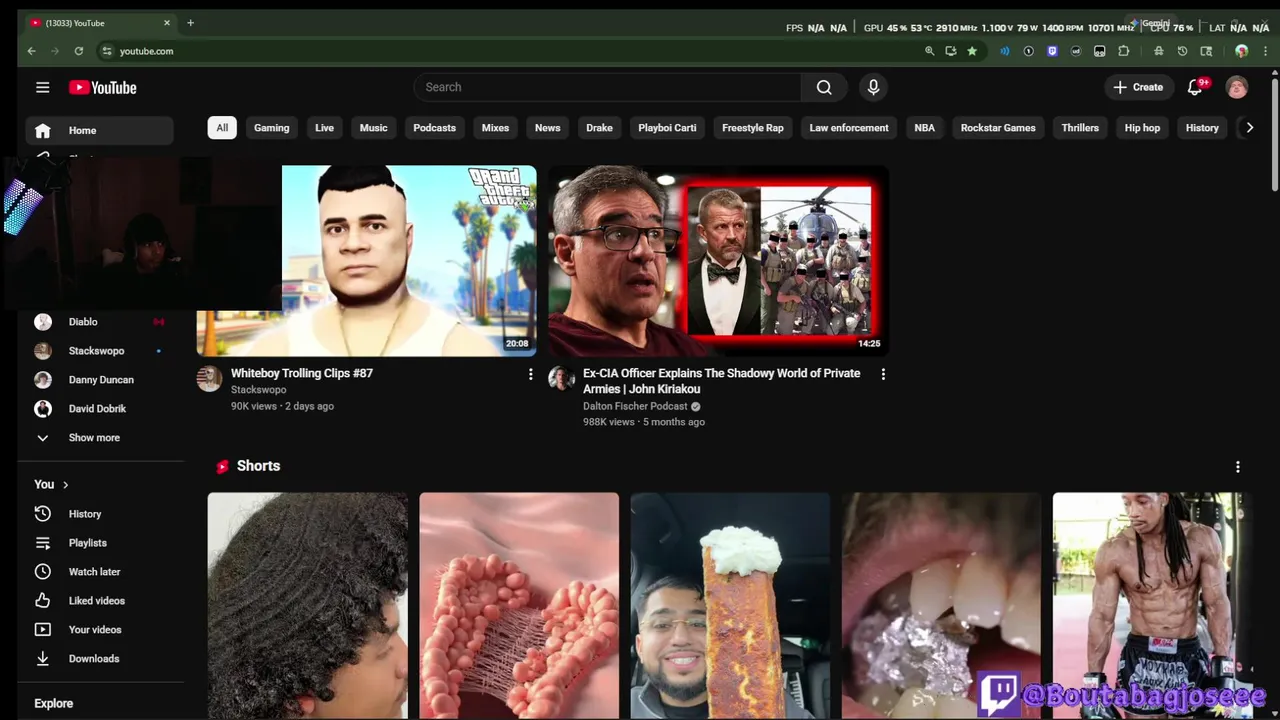The height and width of the screenshot is (720, 1280).
Task: Click the search magnifier button
Action: (824, 87)
